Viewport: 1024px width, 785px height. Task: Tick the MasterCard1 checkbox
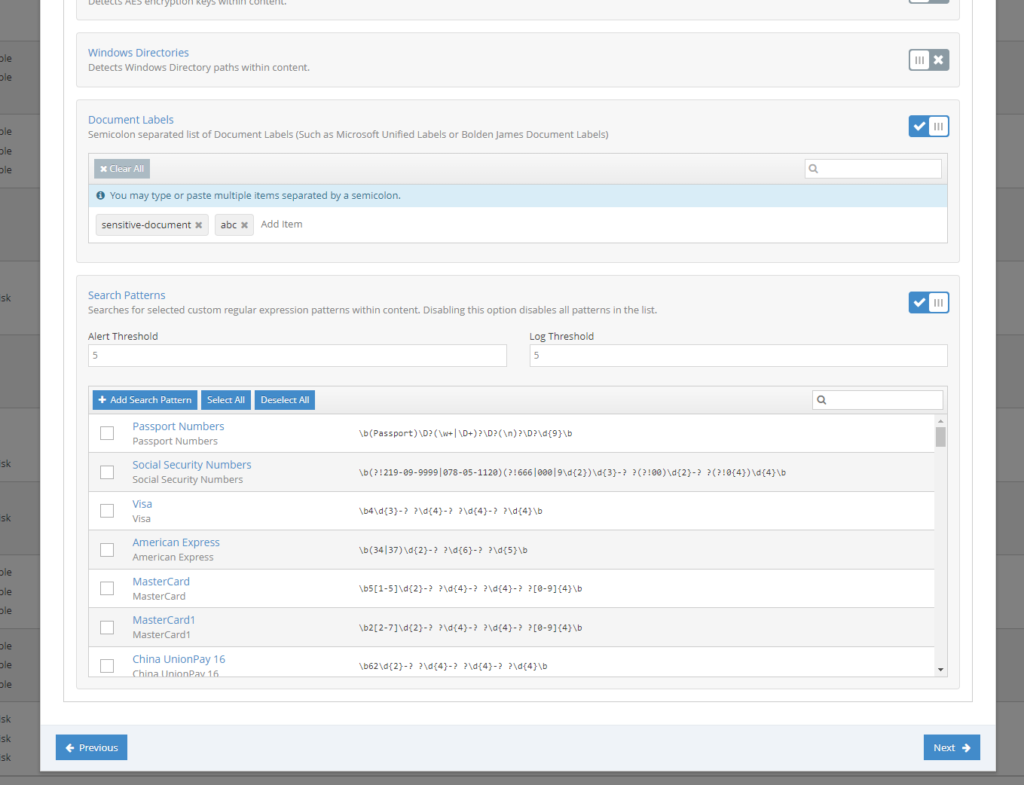click(x=107, y=628)
